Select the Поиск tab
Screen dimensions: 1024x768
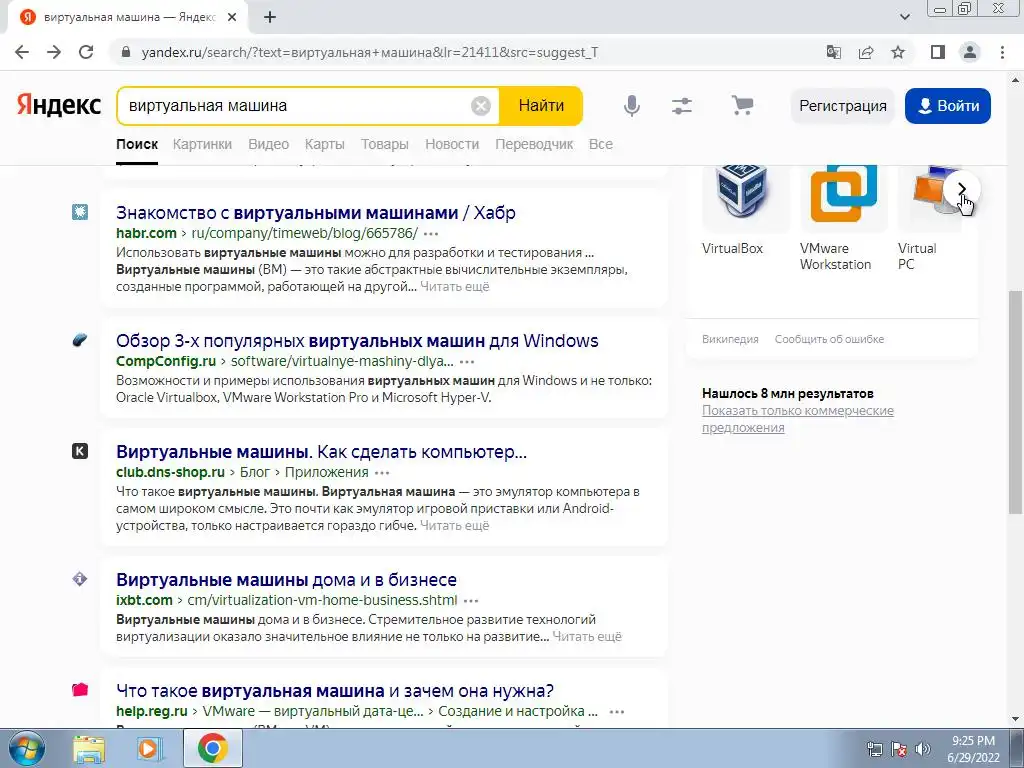[137, 144]
